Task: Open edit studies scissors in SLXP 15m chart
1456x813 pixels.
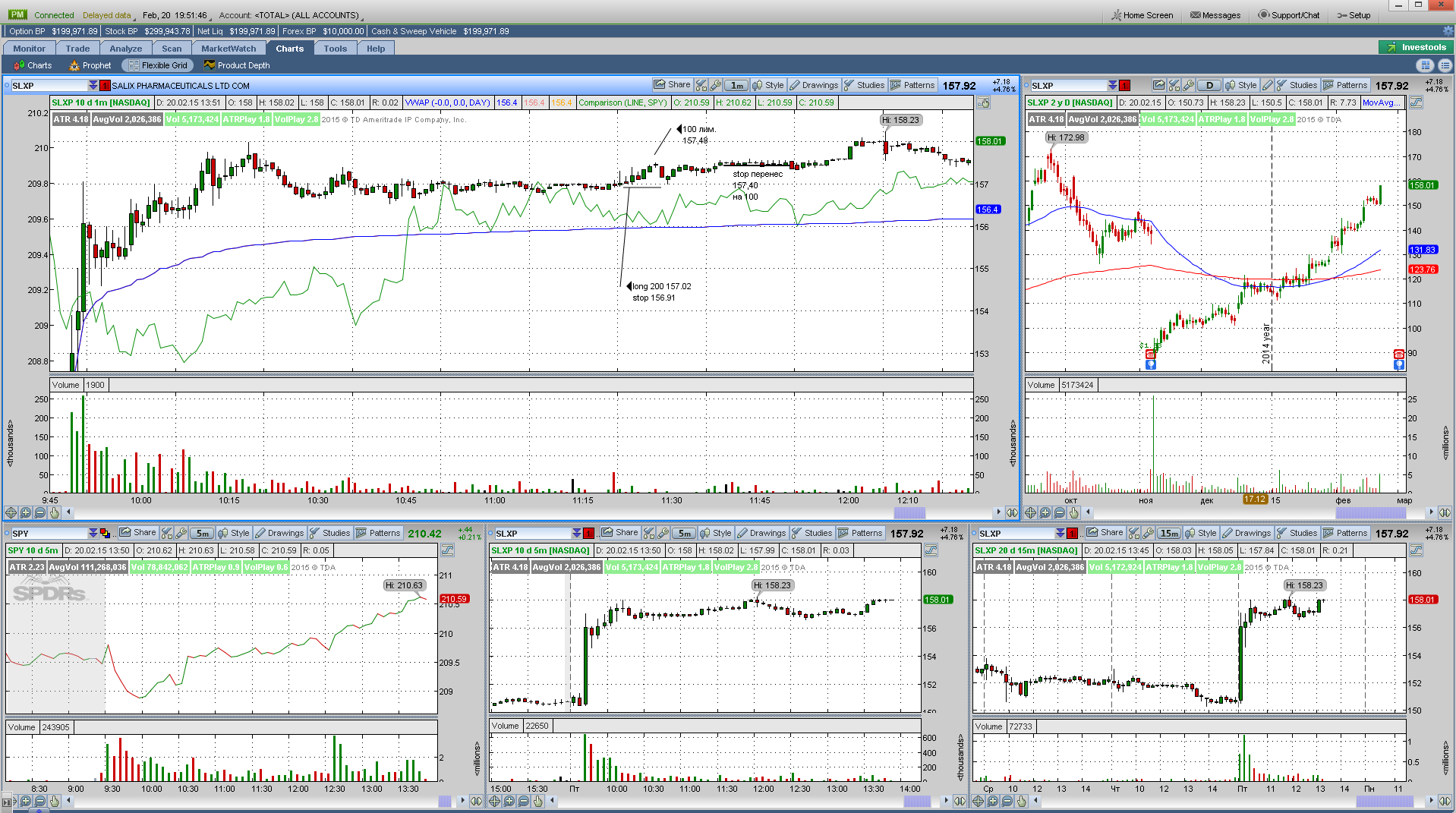Action: coord(1133,533)
